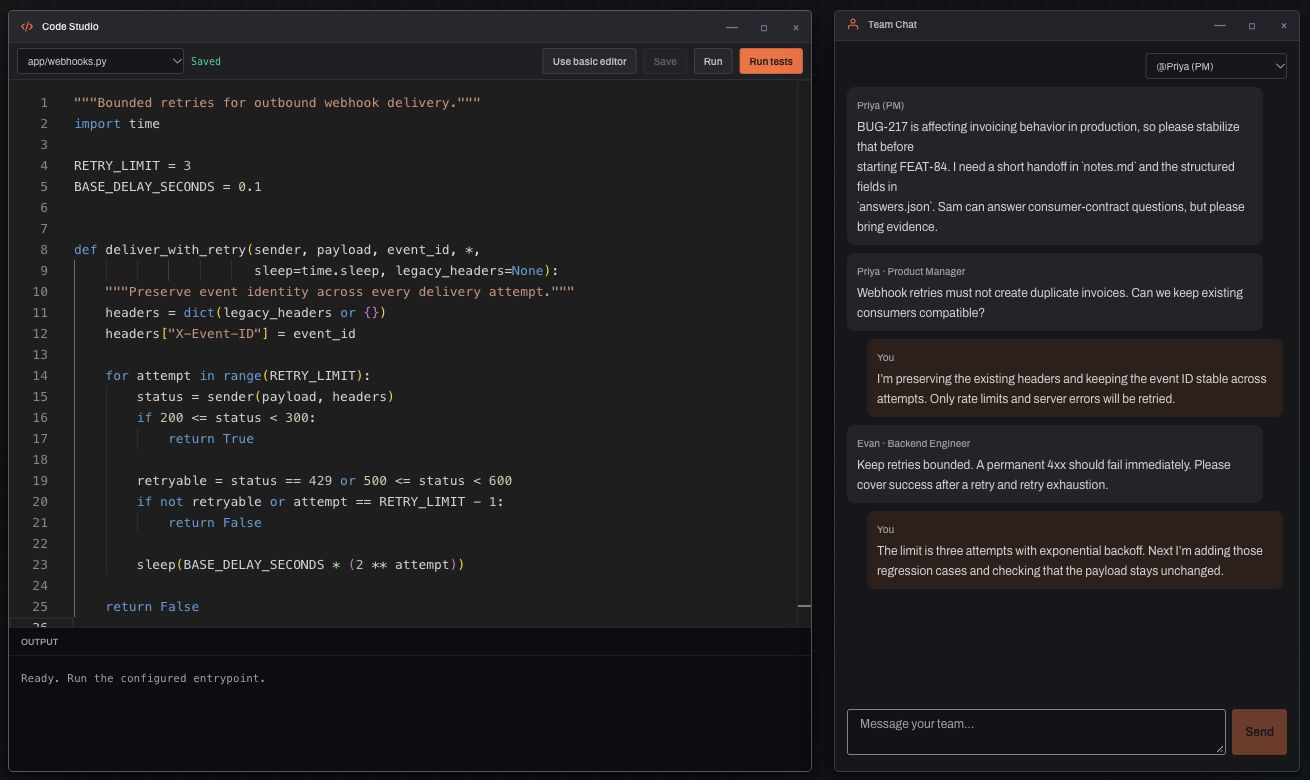Click Evan's 'Keep retries bounded' message
This screenshot has width=1310, height=780.
pos(1055,464)
